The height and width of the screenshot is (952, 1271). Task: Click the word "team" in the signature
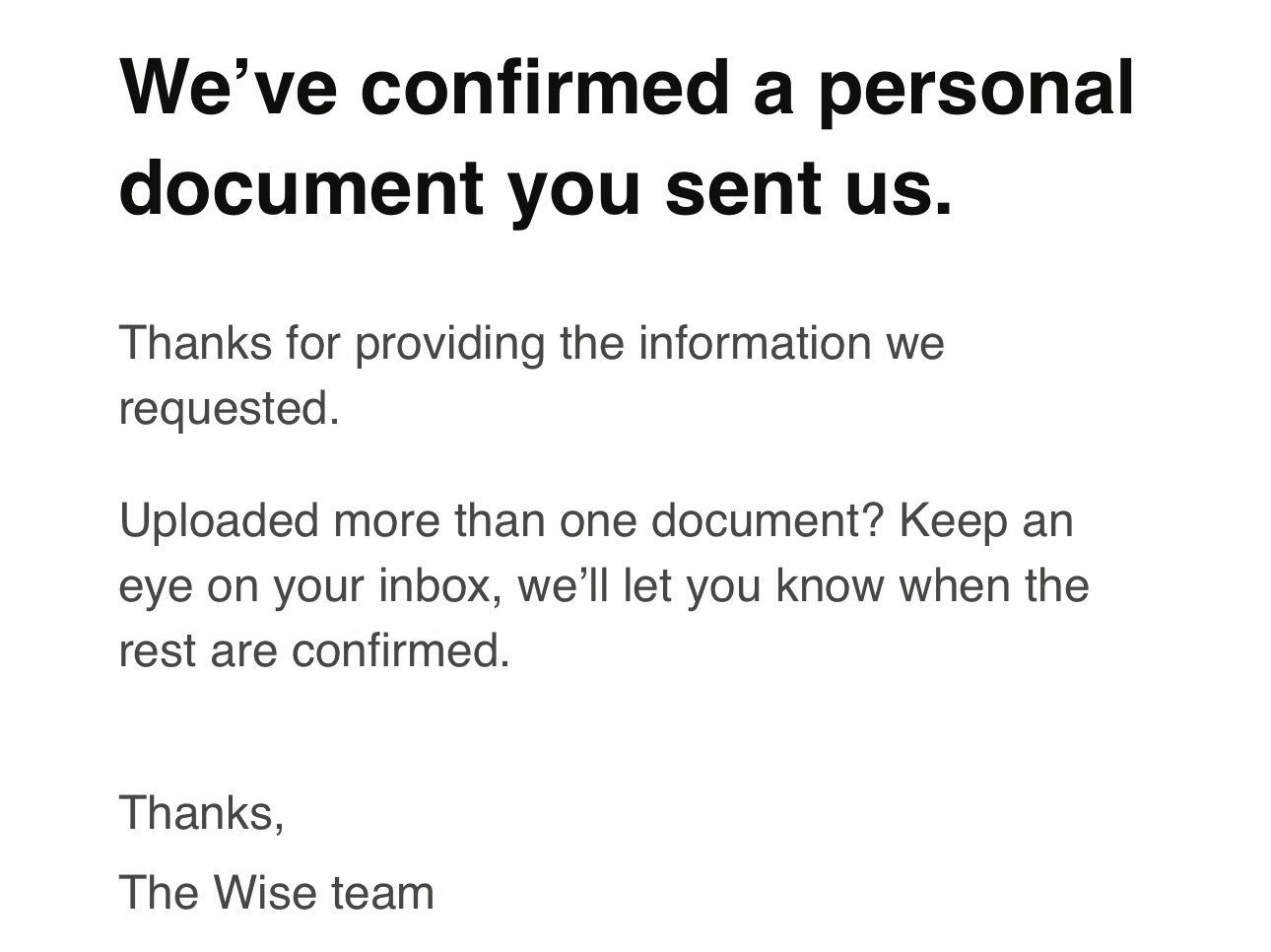pos(382,893)
